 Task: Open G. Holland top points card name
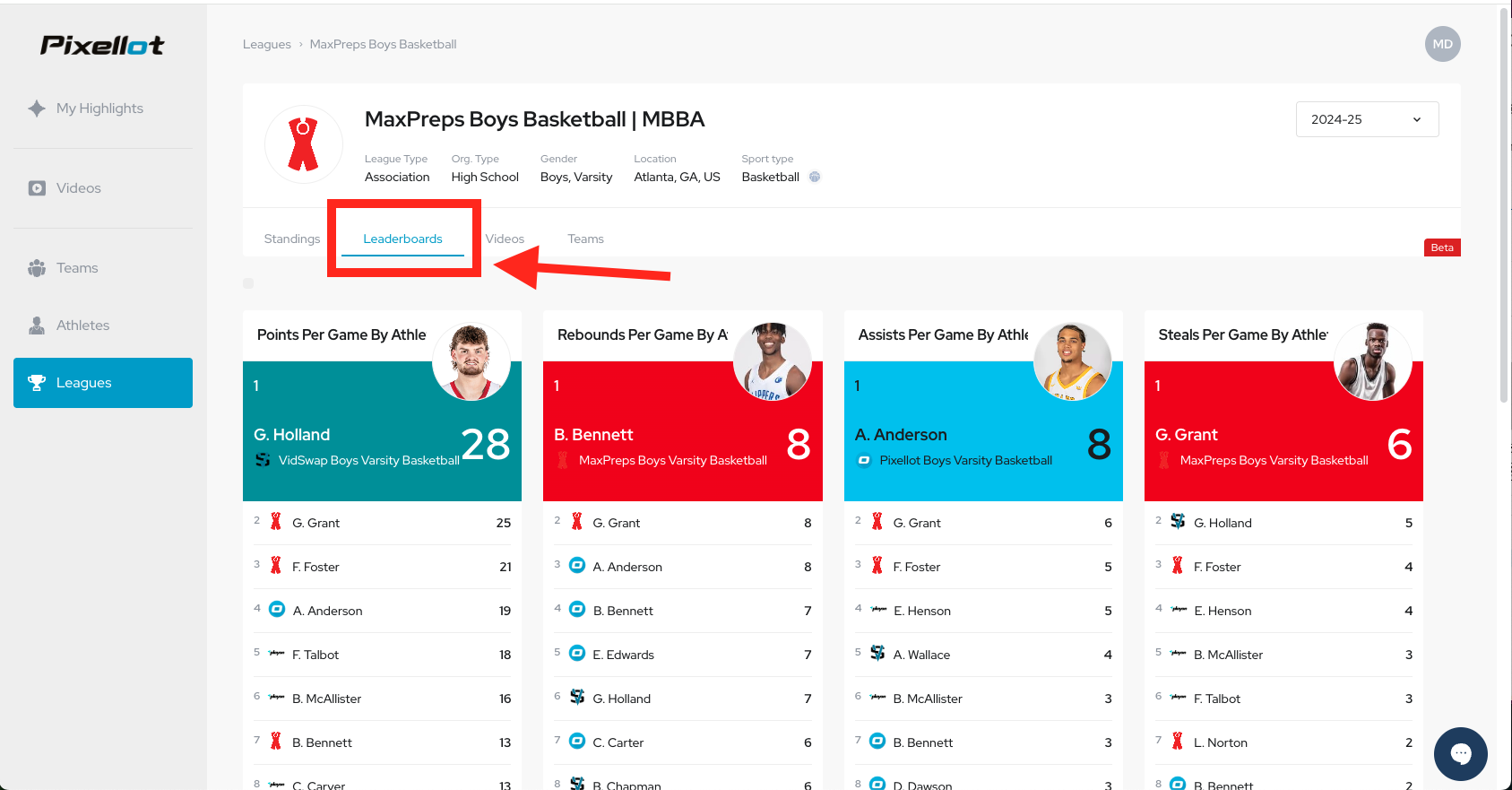pos(292,435)
